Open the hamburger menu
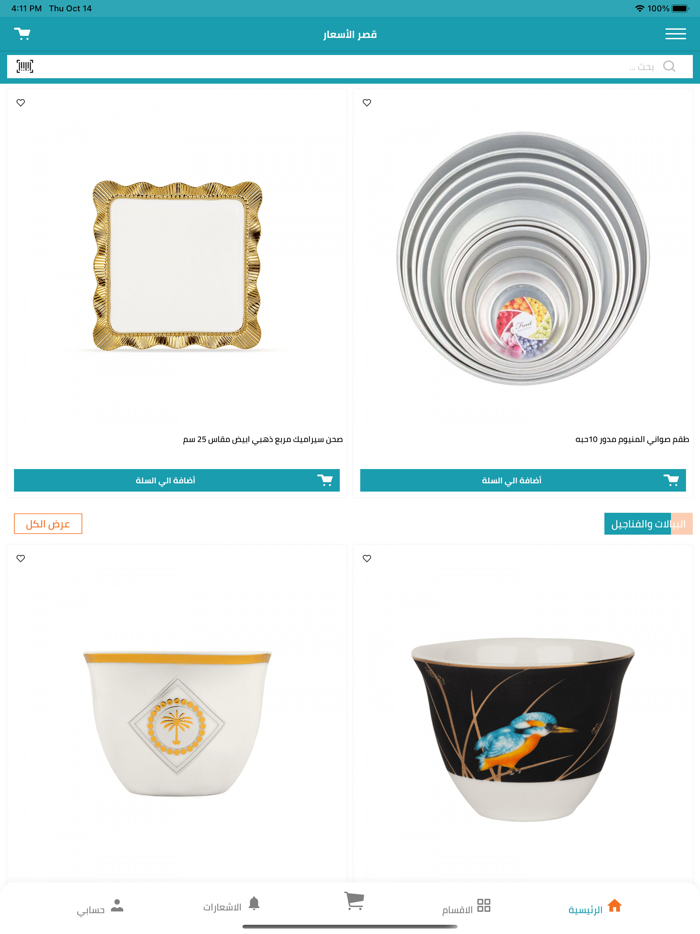 click(675, 34)
